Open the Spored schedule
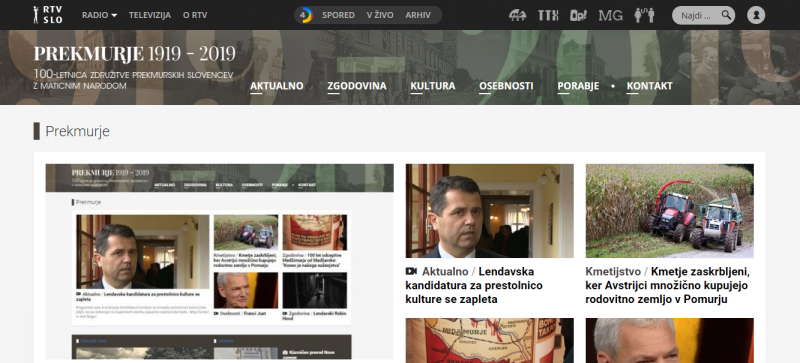The height and width of the screenshot is (363, 800). (x=338, y=15)
